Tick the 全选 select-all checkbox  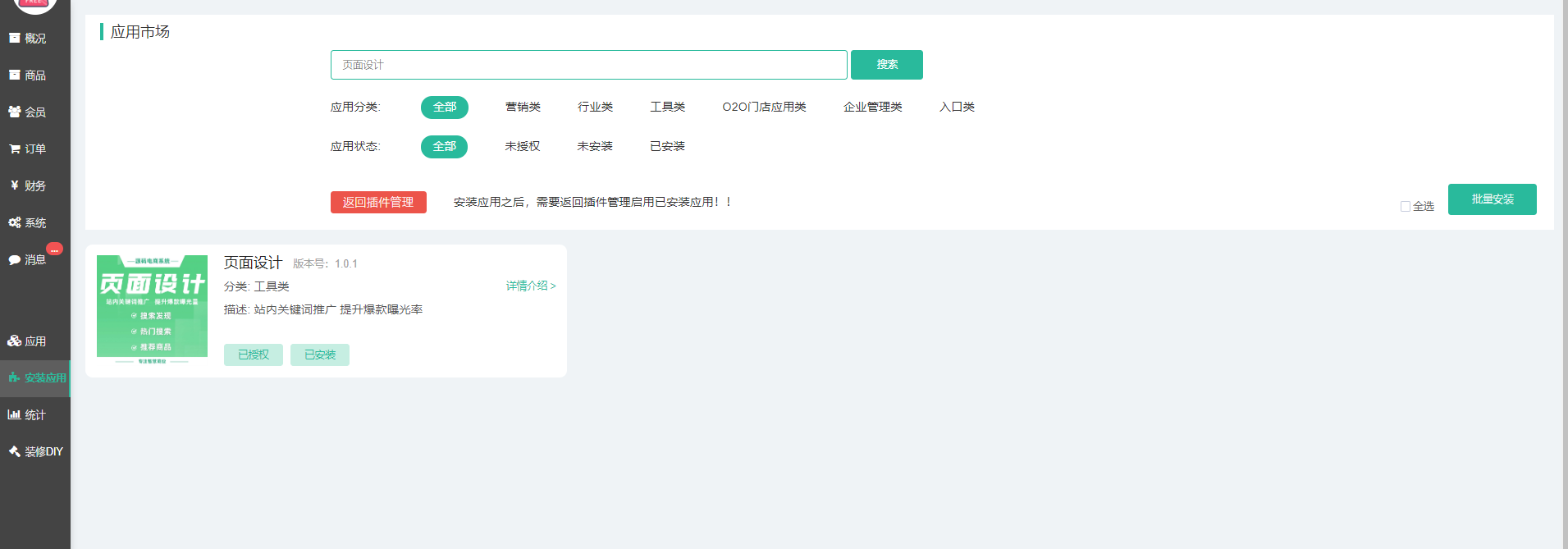[x=1405, y=207]
